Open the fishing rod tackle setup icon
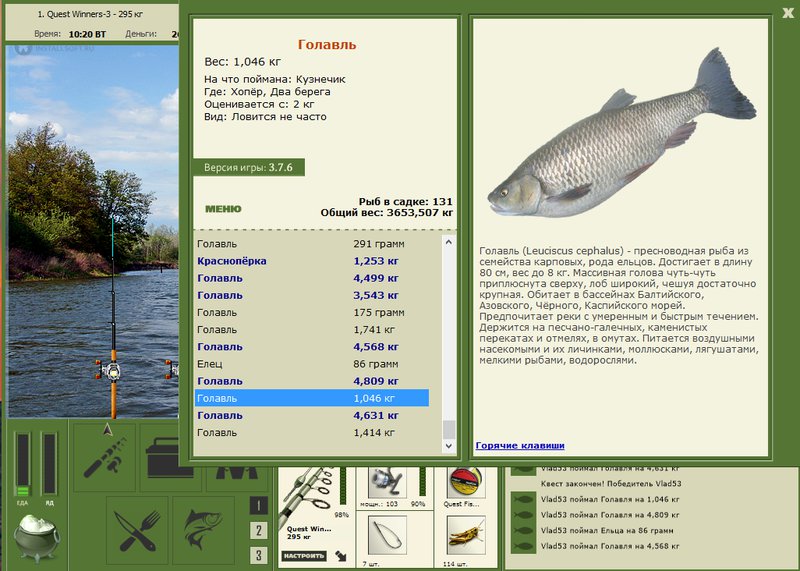The width and height of the screenshot is (800, 571). click(105, 457)
